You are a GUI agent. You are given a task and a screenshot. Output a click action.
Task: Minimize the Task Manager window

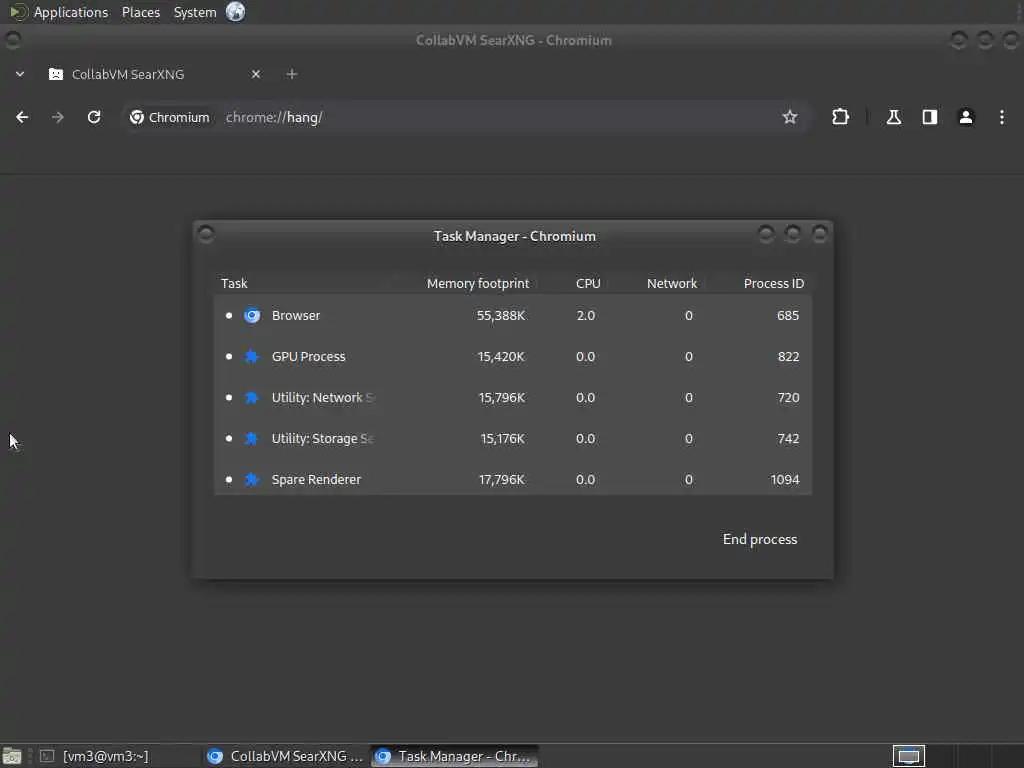[766, 234]
